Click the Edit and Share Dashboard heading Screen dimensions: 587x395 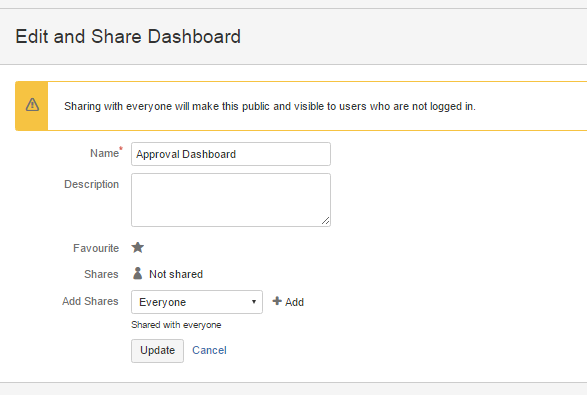128,37
